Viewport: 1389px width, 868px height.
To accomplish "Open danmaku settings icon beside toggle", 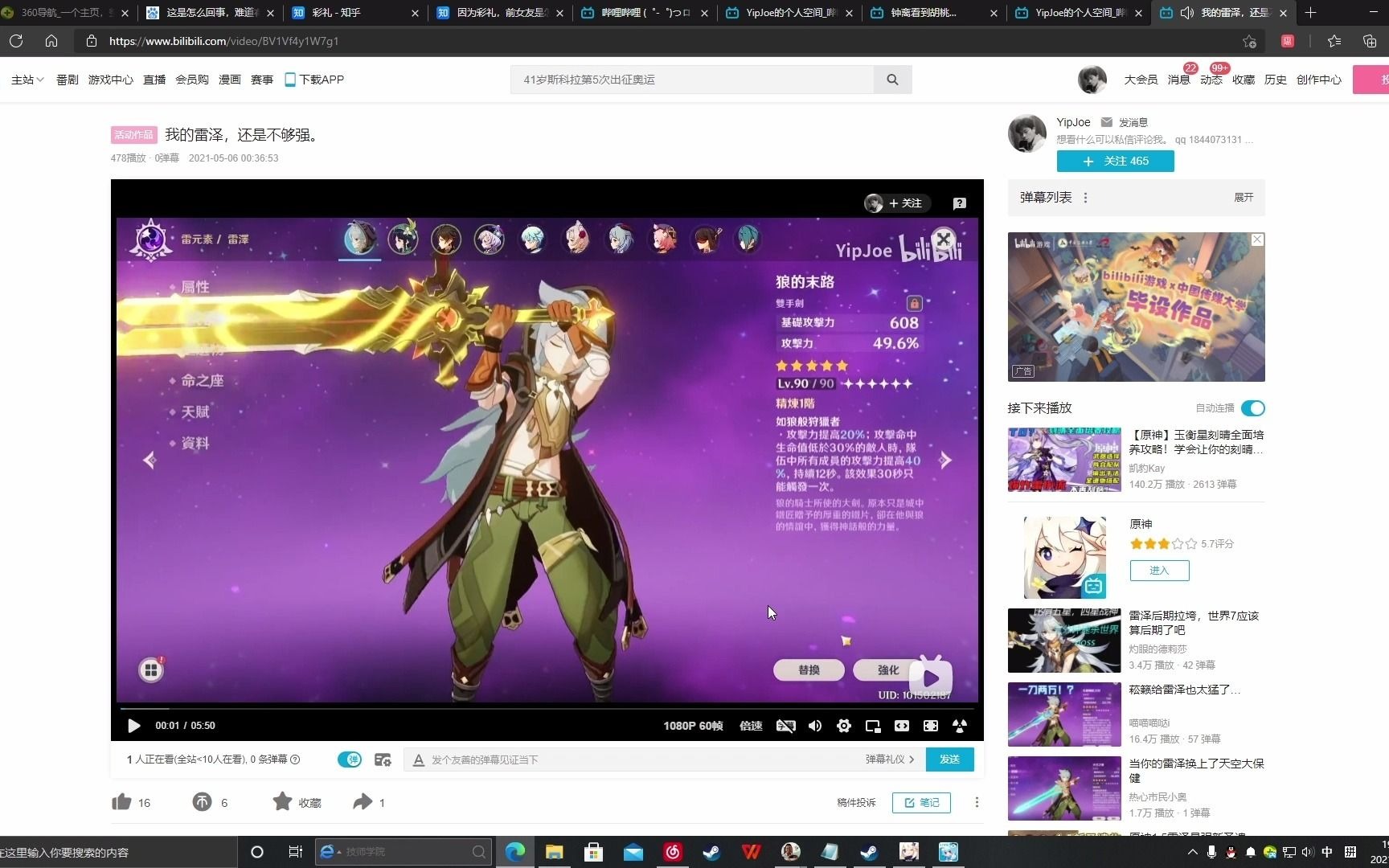I will (x=383, y=759).
